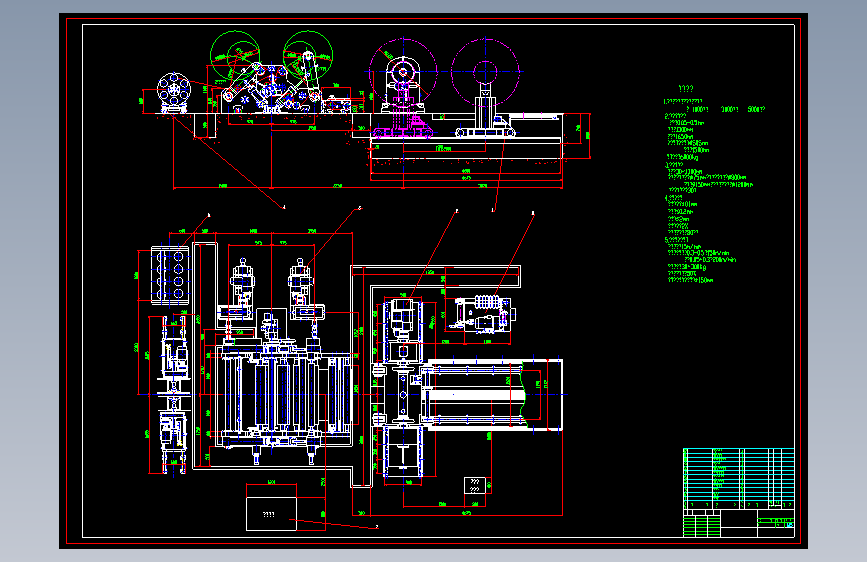Click the green ???? notes heading
Screen dimensions: 867x562
(x=686, y=89)
